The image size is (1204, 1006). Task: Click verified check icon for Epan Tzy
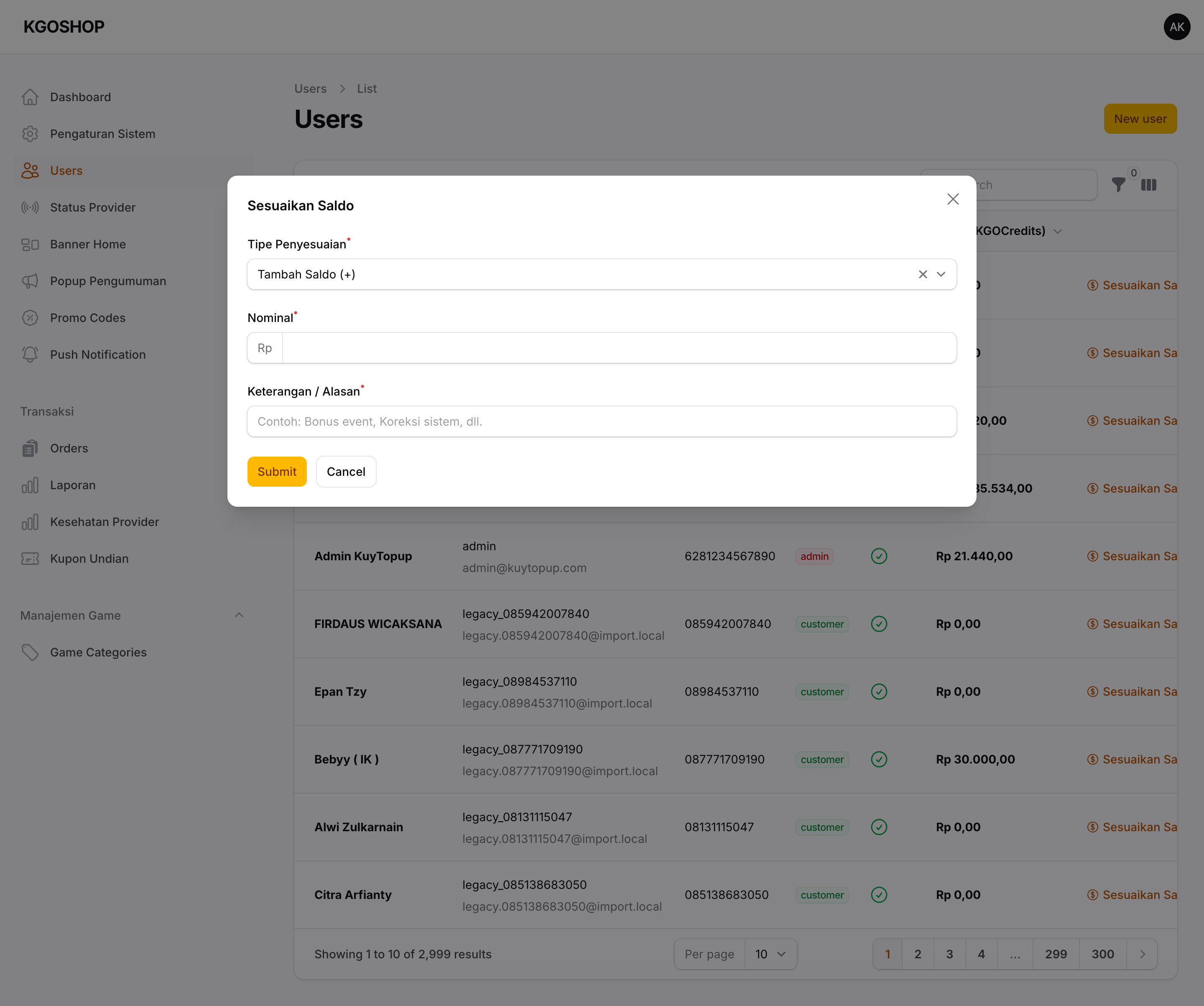point(878,691)
